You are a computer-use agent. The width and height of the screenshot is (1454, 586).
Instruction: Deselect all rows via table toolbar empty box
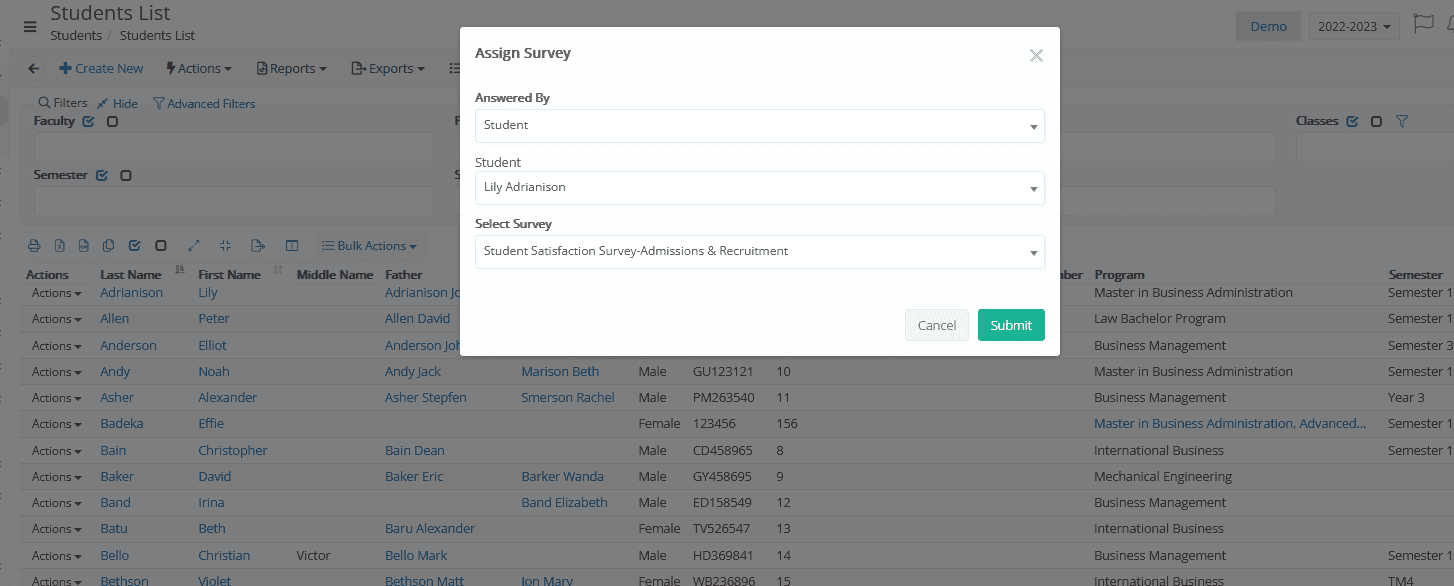tap(160, 246)
